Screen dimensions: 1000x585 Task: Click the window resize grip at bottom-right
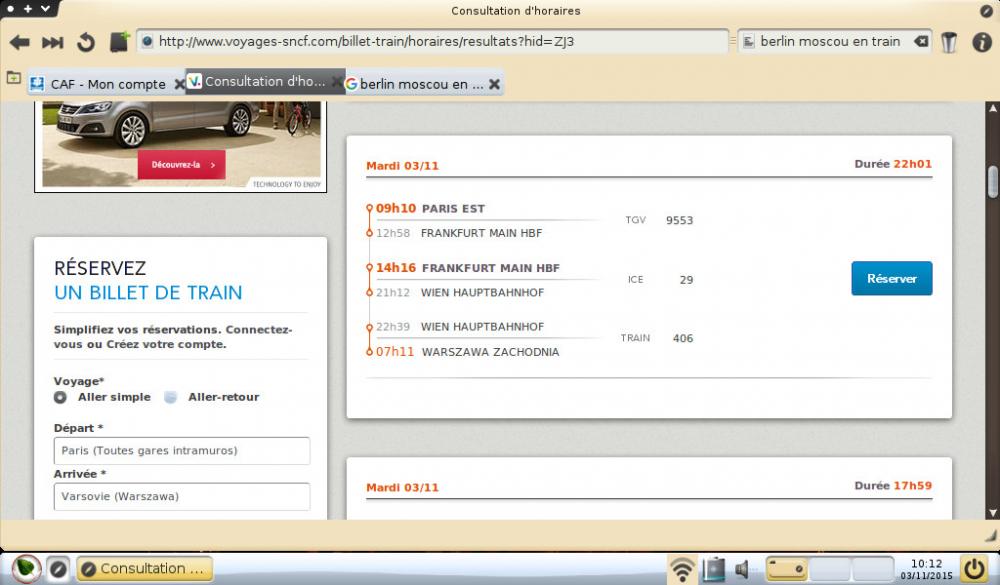(x=992, y=535)
